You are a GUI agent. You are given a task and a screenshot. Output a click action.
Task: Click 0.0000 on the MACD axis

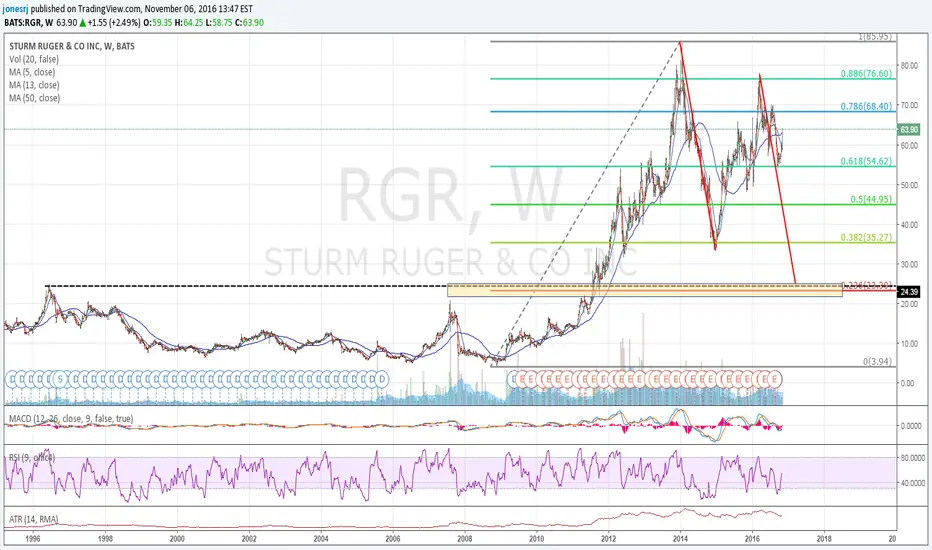(911, 426)
